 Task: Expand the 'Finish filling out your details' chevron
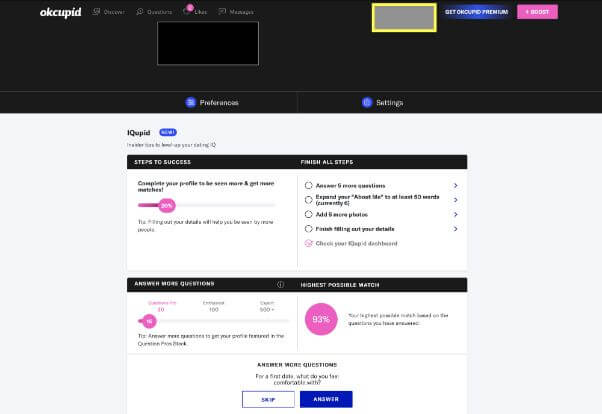point(455,229)
